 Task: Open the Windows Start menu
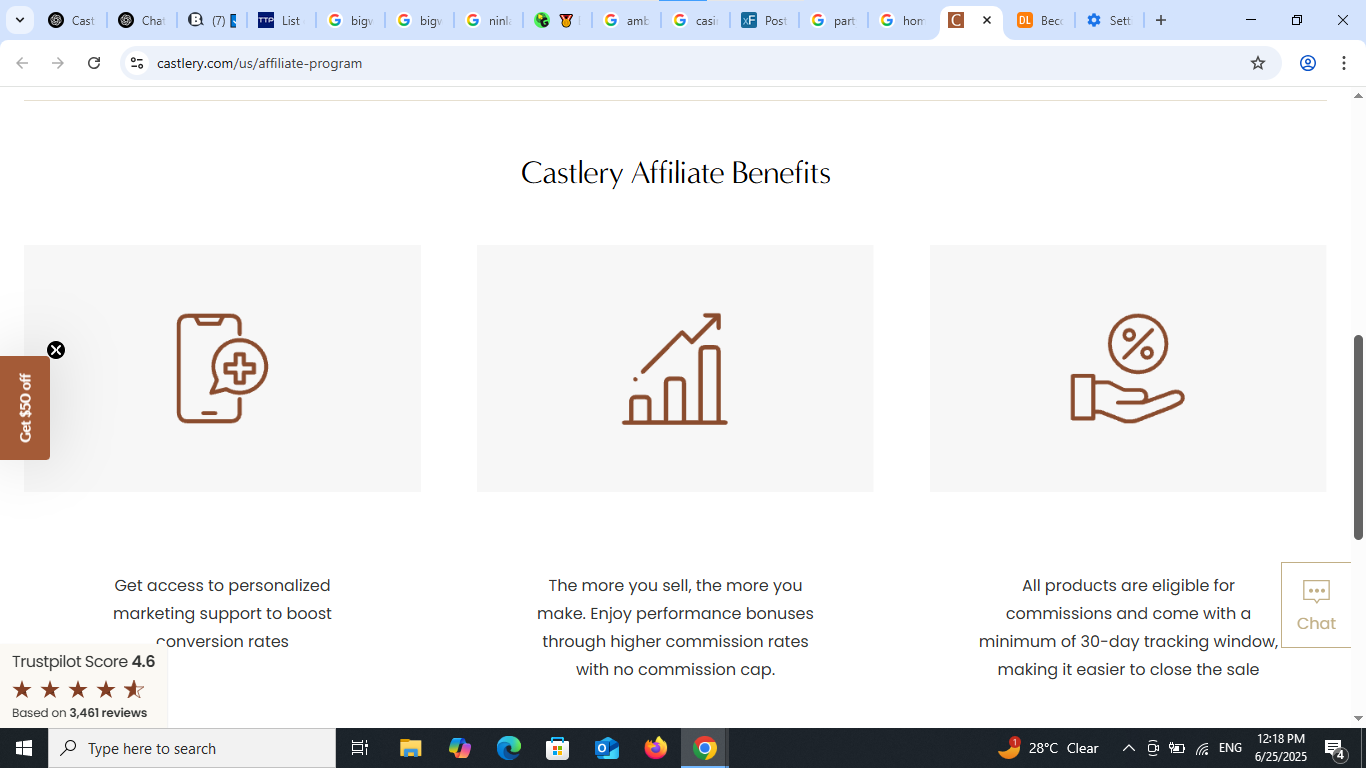24,748
